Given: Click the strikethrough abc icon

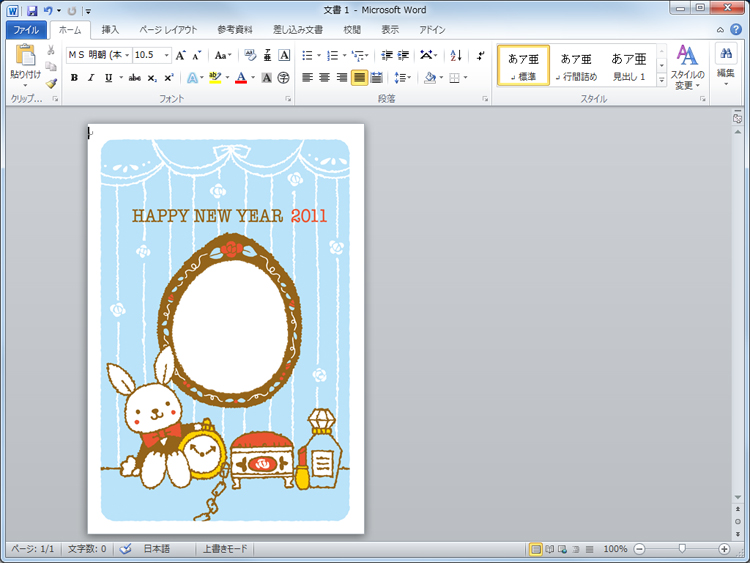Looking at the screenshot, I should click(x=134, y=77).
